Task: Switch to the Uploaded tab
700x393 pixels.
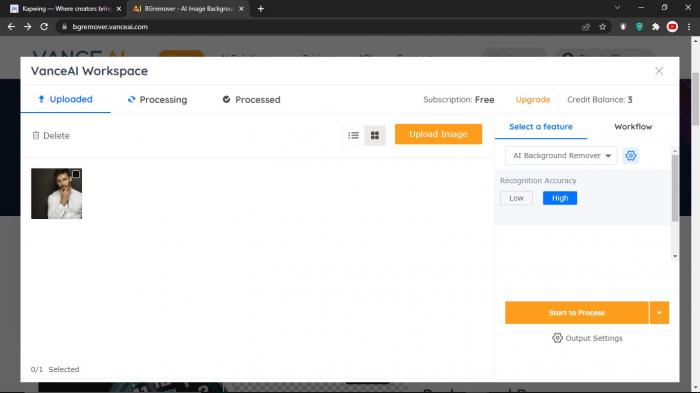Action: point(66,99)
